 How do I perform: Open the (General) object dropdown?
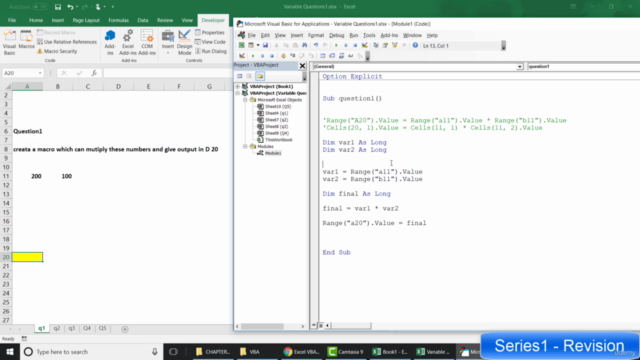[520, 67]
